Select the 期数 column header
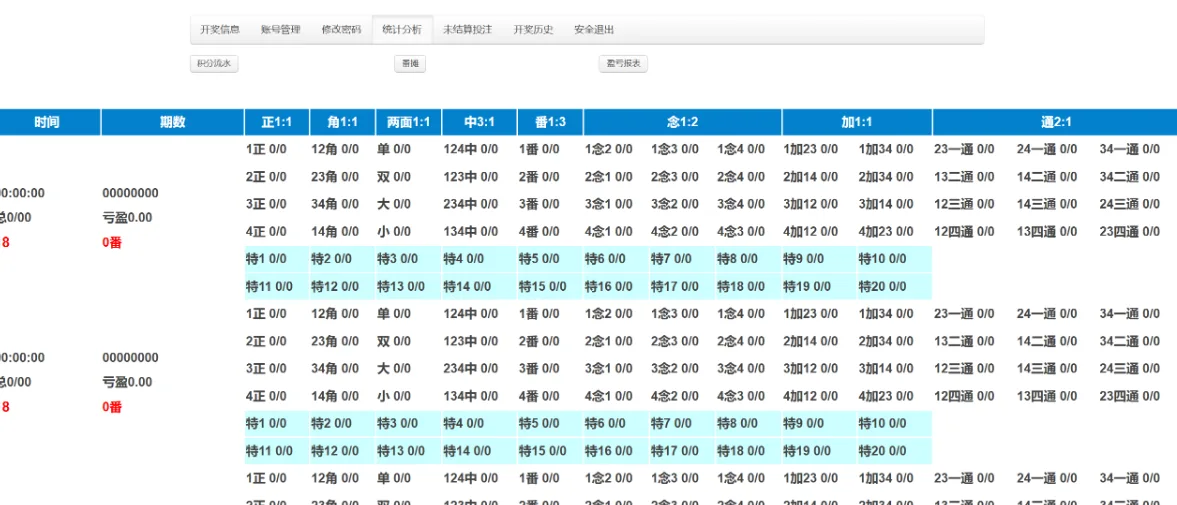 pyautogui.click(x=172, y=123)
